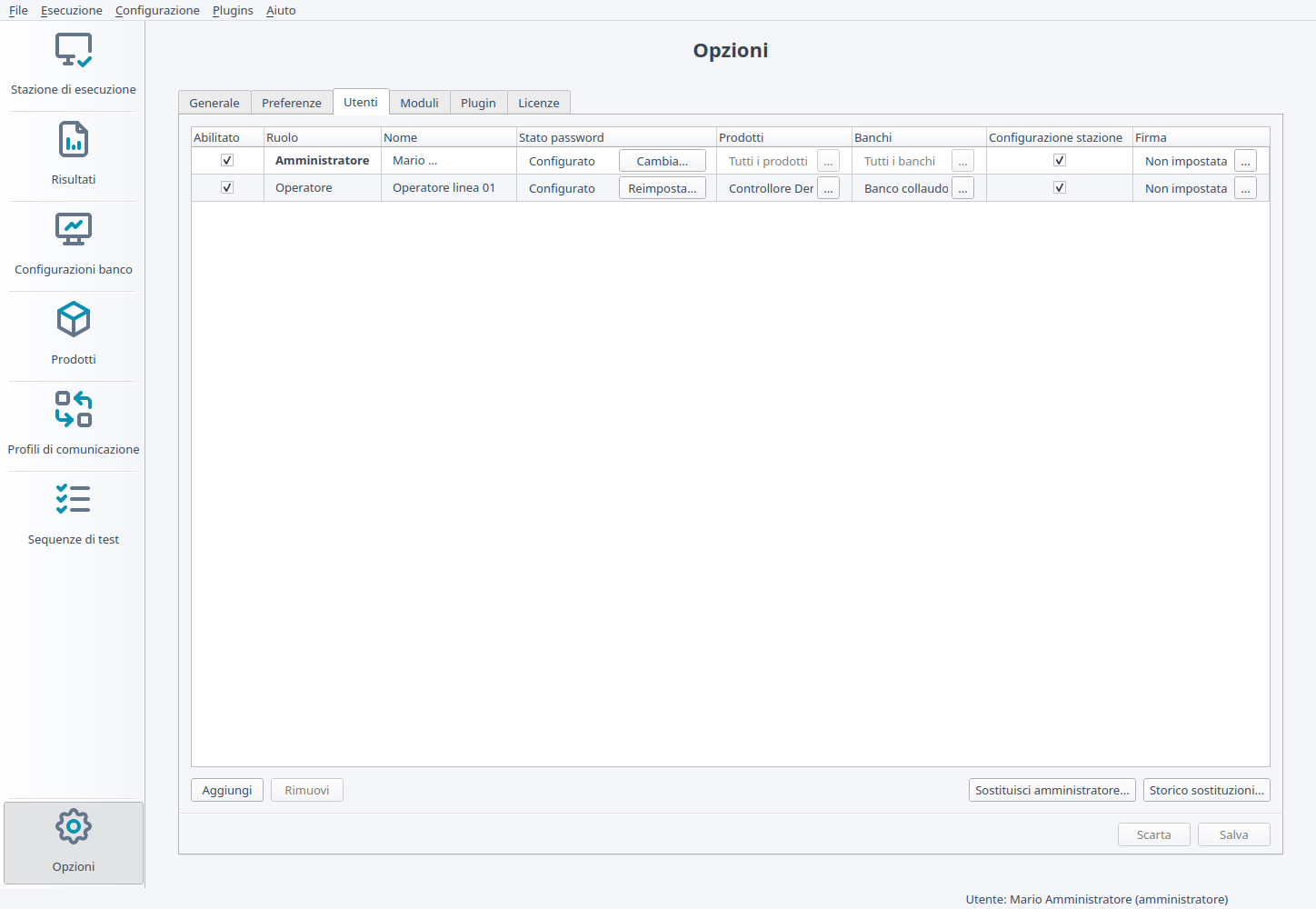Click the Aggiungi button
The image size is (1316, 909).
[227, 790]
